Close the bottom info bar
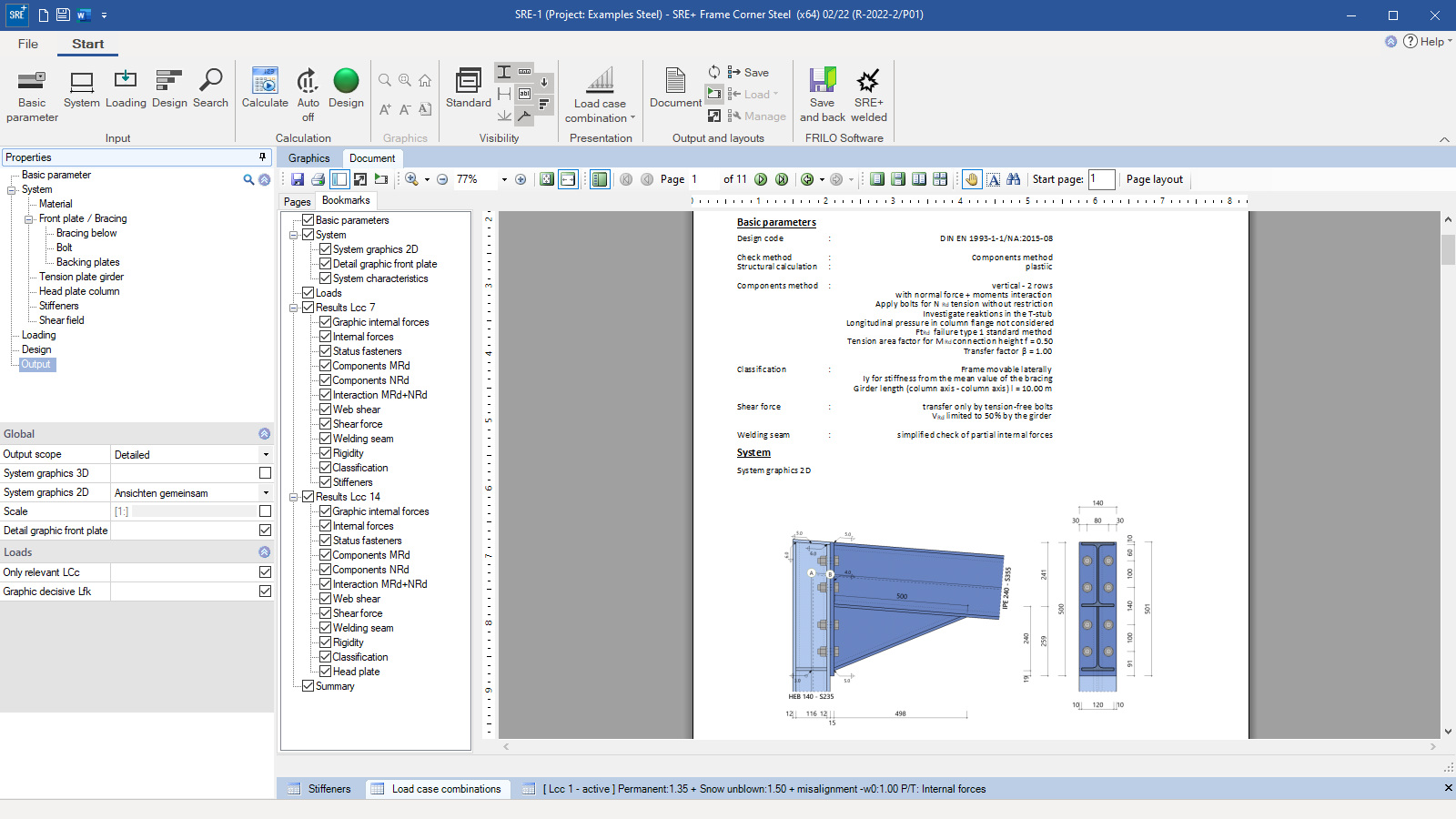 click(1448, 788)
